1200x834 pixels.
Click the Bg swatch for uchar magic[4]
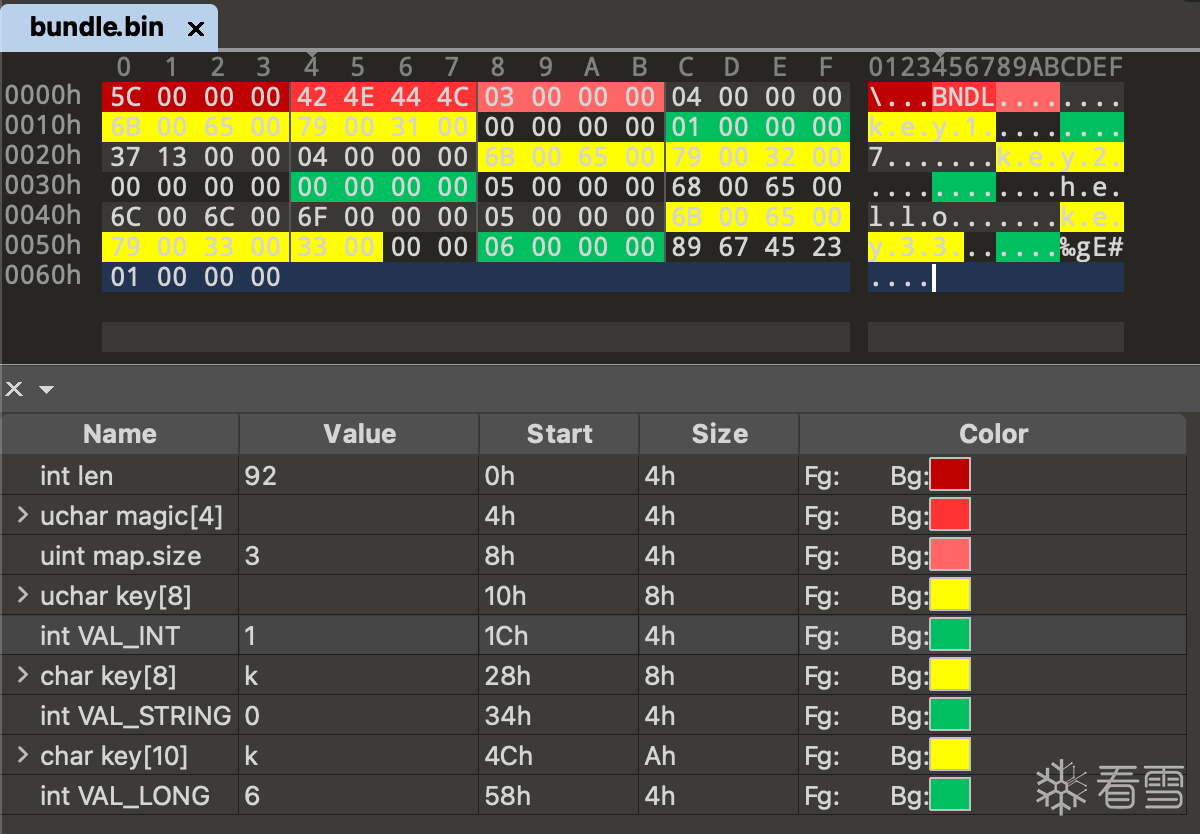point(950,515)
